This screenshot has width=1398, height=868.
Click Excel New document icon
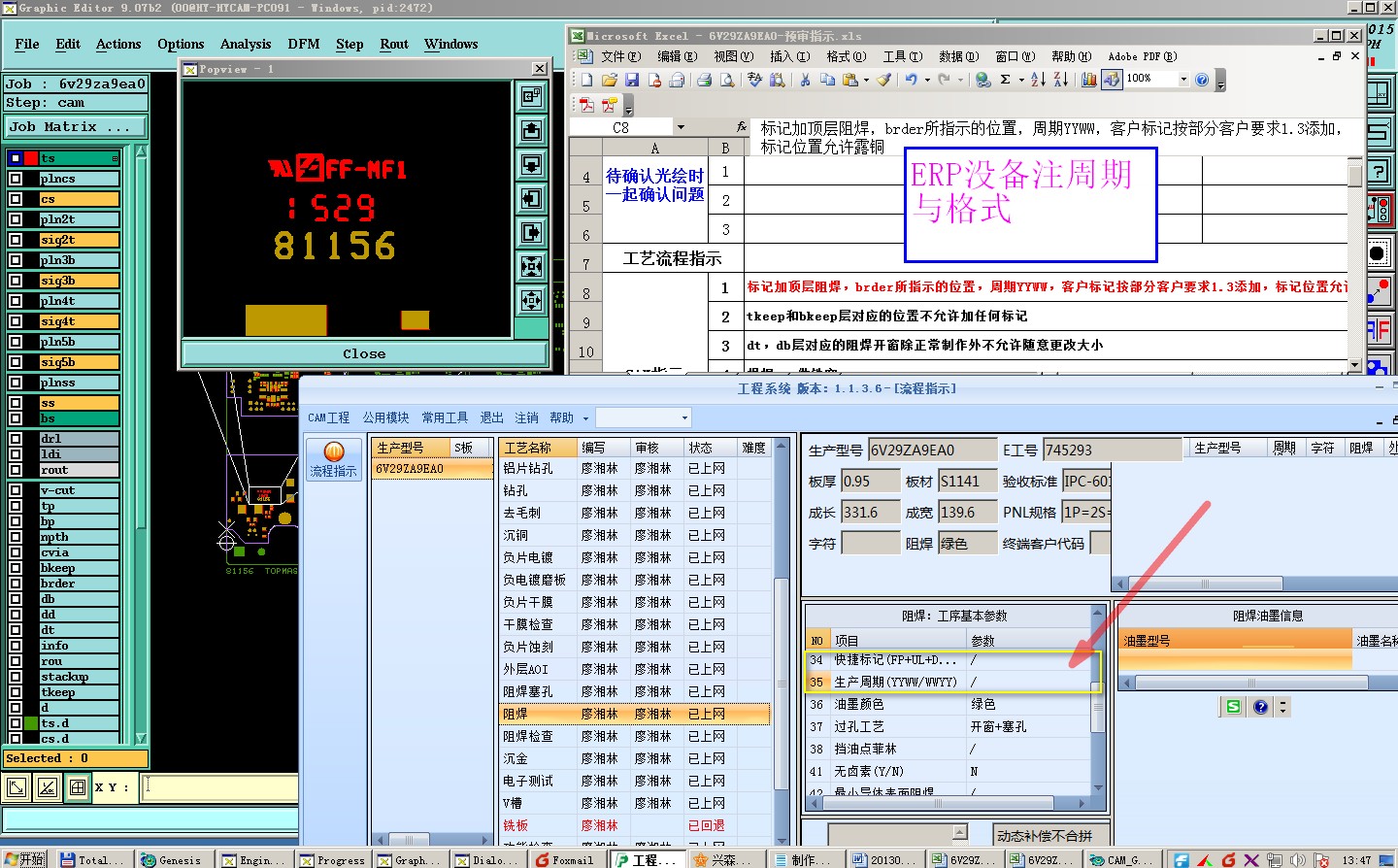tap(586, 80)
